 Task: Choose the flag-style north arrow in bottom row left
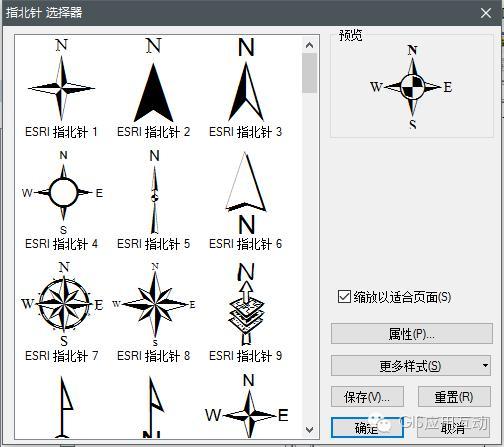(x=65, y=407)
